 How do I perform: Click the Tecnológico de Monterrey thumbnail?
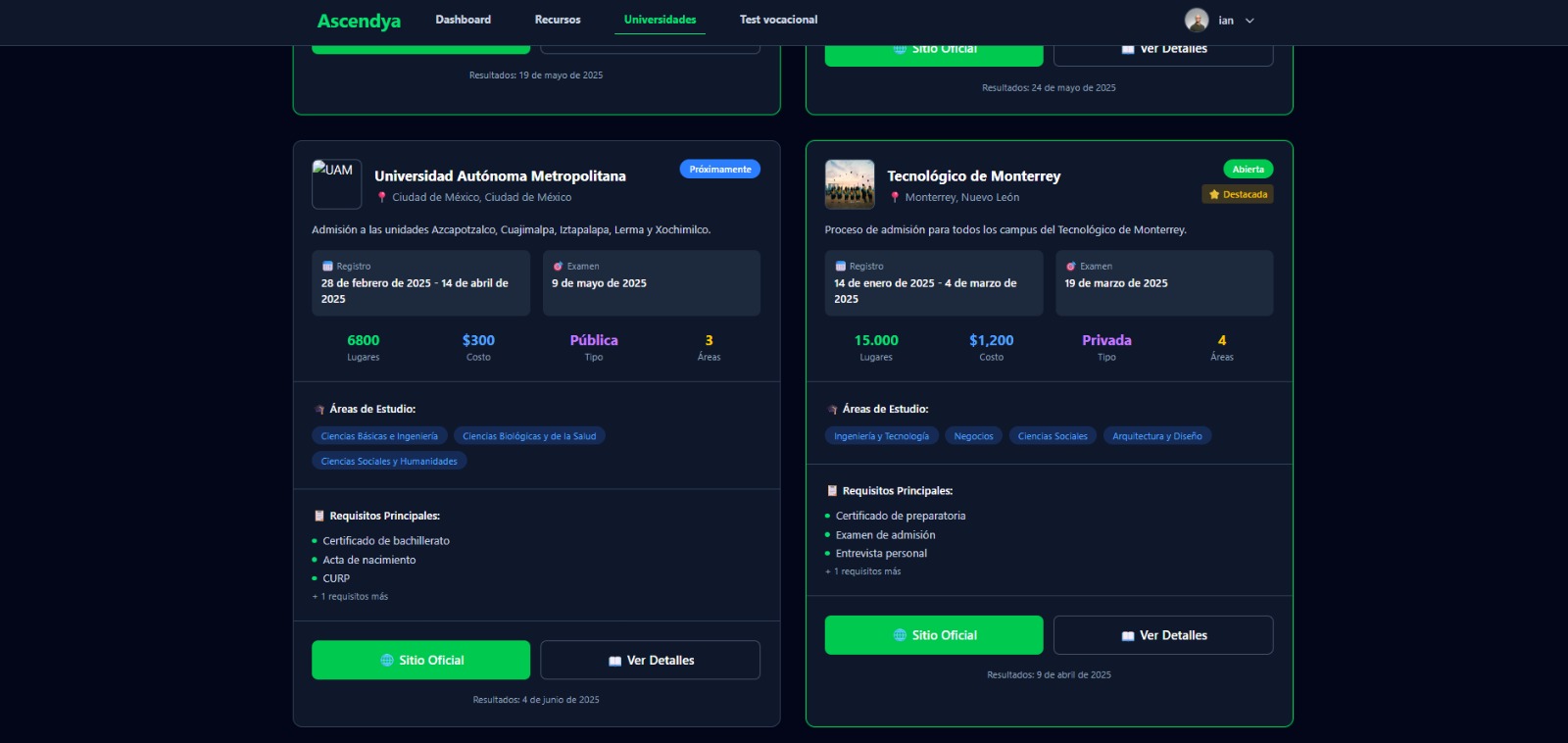(x=850, y=184)
